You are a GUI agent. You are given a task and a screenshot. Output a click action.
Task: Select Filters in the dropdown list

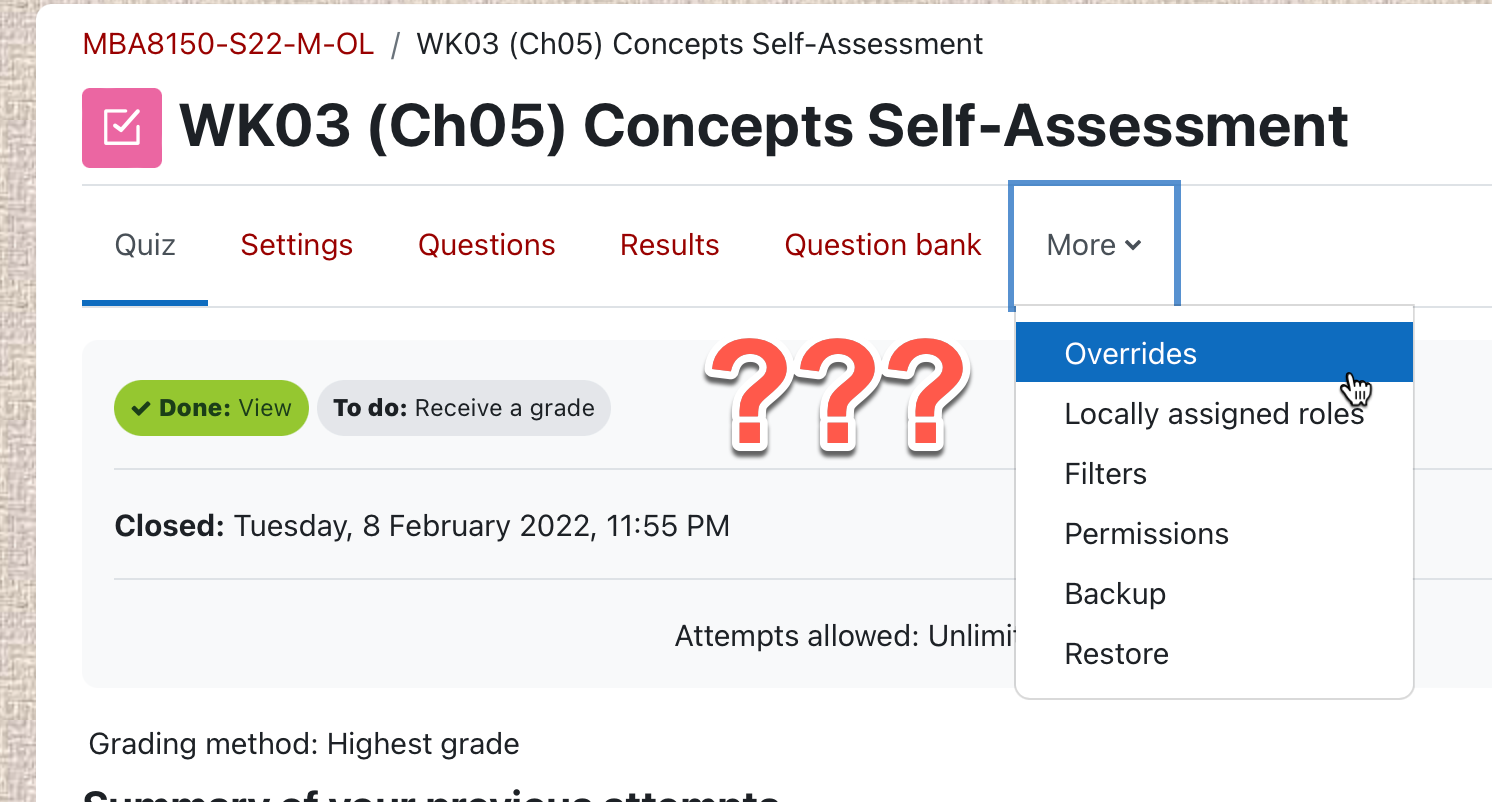pos(1214,473)
